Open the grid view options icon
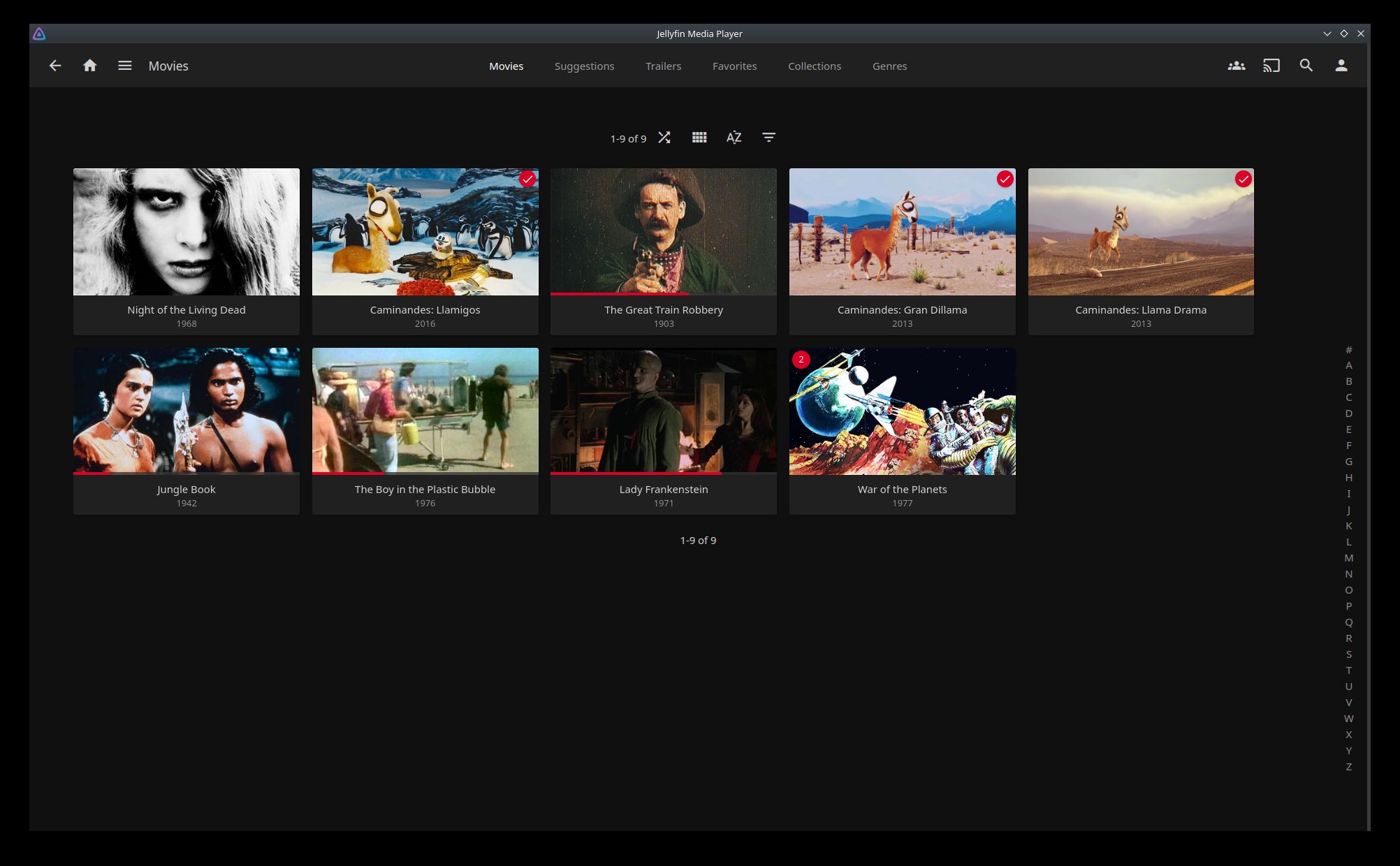The image size is (1400, 866). coord(699,138)
